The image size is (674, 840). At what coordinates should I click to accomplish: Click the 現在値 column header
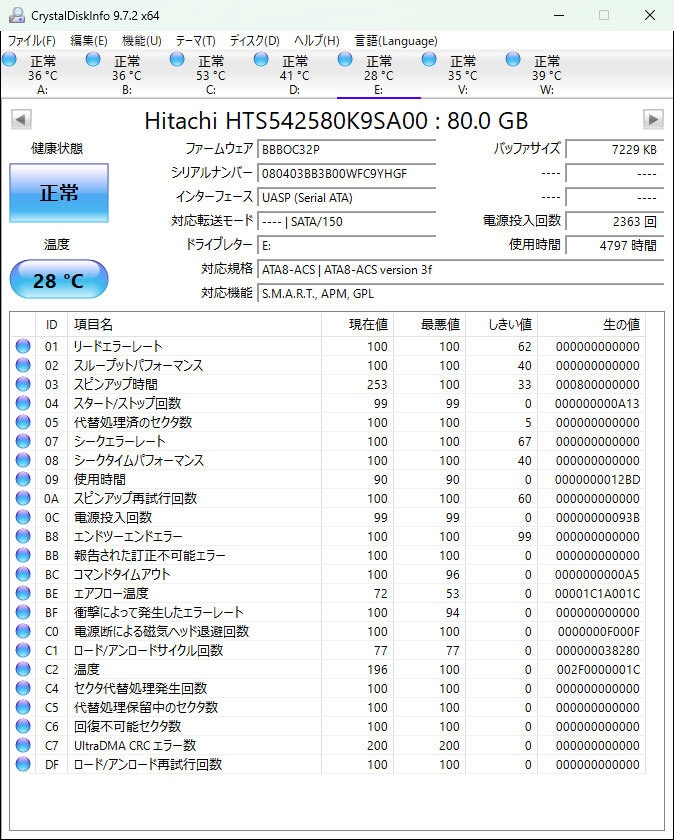(x=357, y=325)
